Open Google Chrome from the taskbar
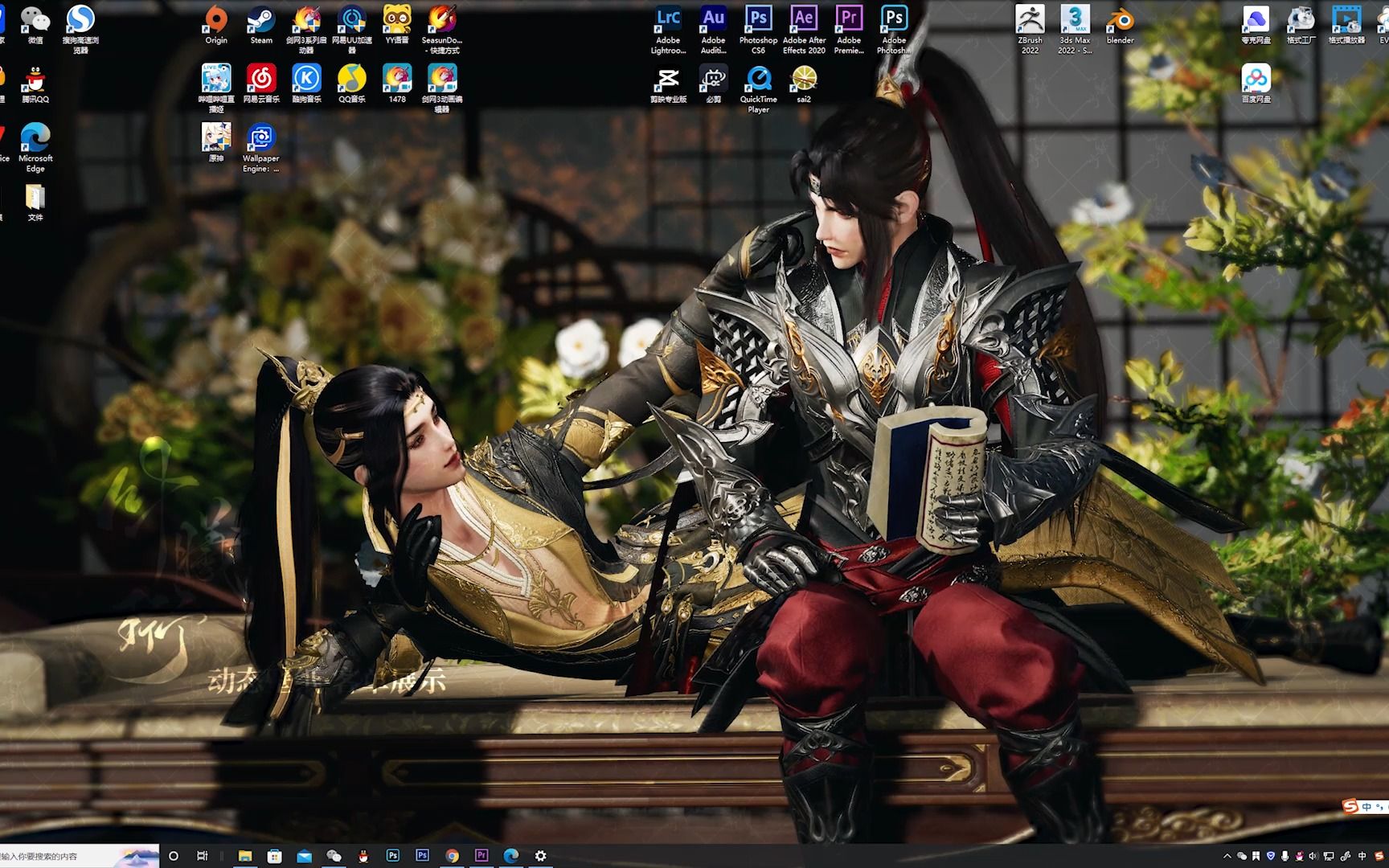This screenshot has height=868, width=1389. [452, 856]
